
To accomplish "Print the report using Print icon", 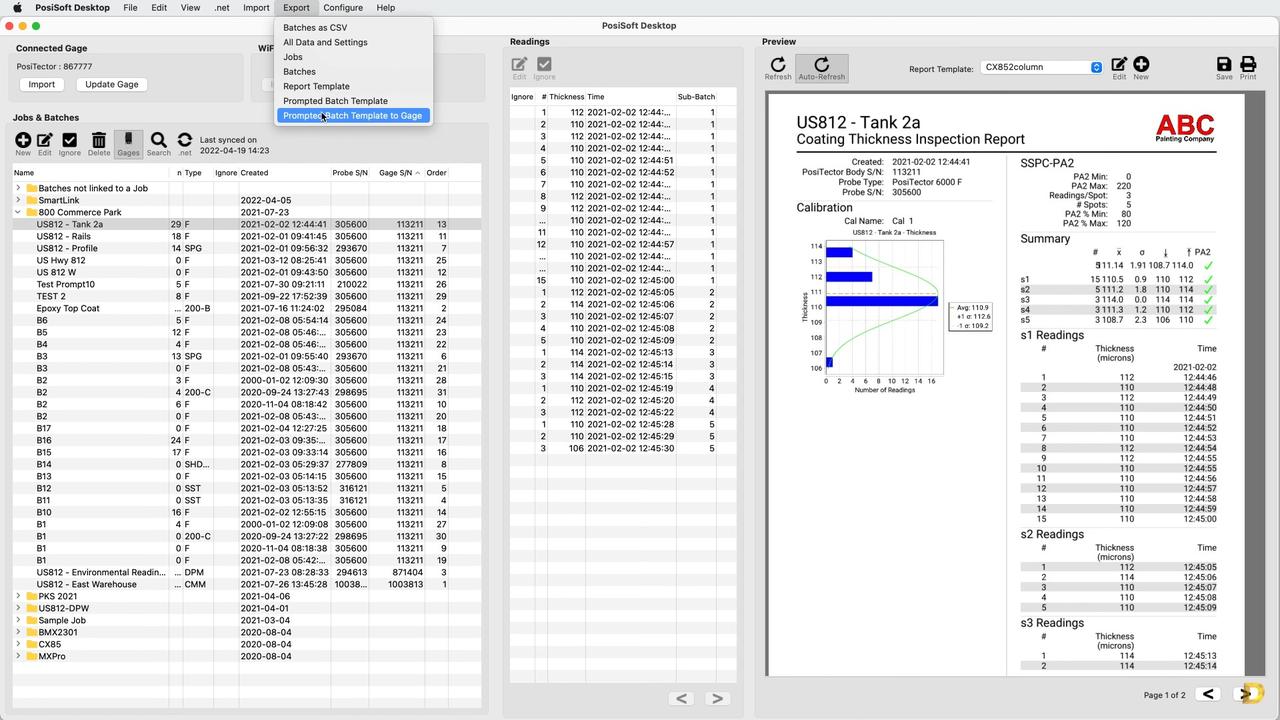I will pos(1248,68).
